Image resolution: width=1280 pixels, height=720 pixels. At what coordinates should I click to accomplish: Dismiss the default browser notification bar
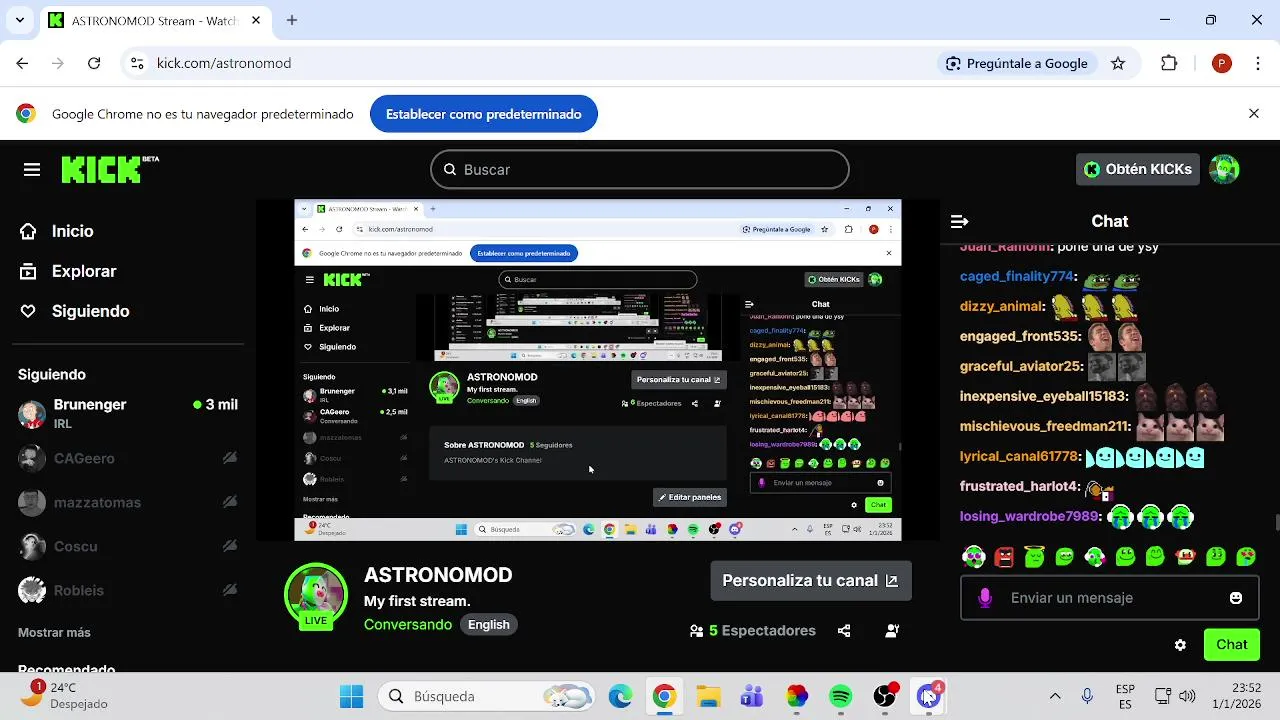[x=1254, y=114]
